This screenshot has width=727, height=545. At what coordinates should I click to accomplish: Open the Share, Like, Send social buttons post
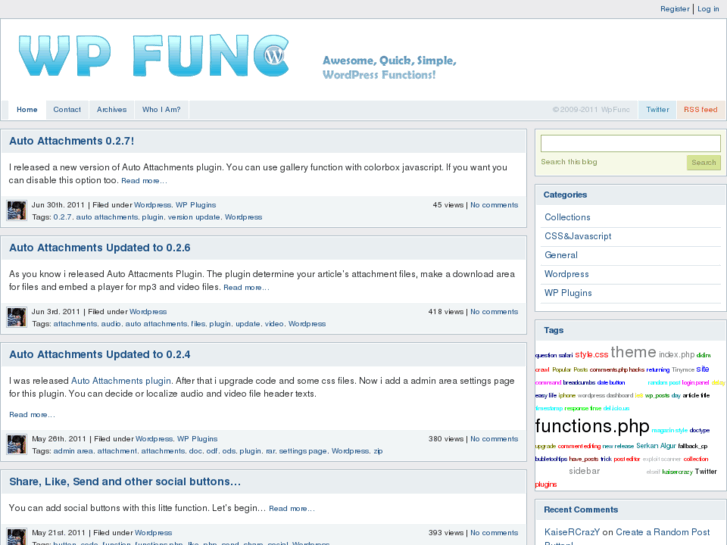(125, 481)
